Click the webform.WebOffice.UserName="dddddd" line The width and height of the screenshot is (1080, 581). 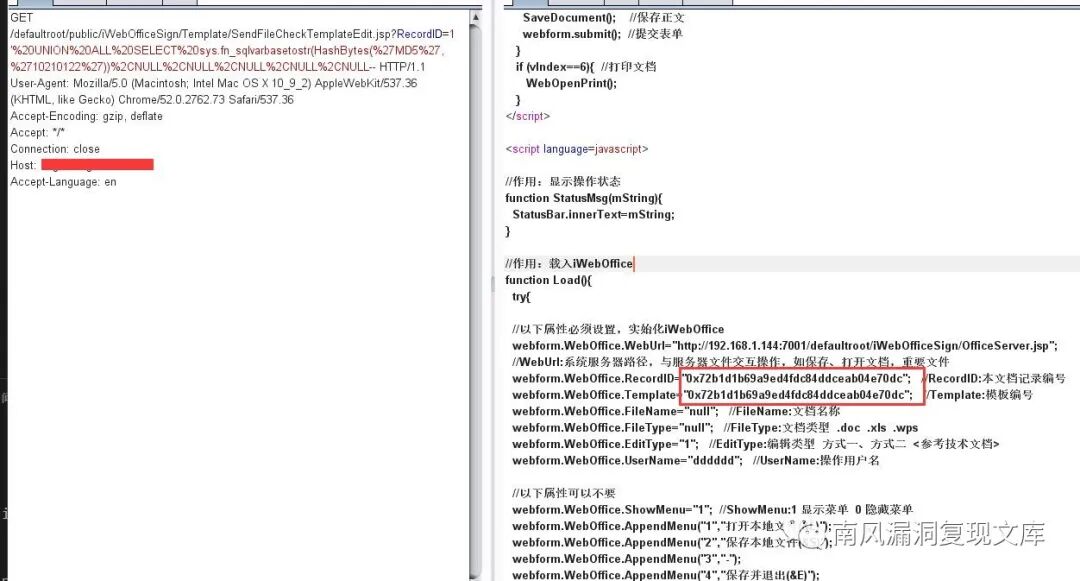696,461
